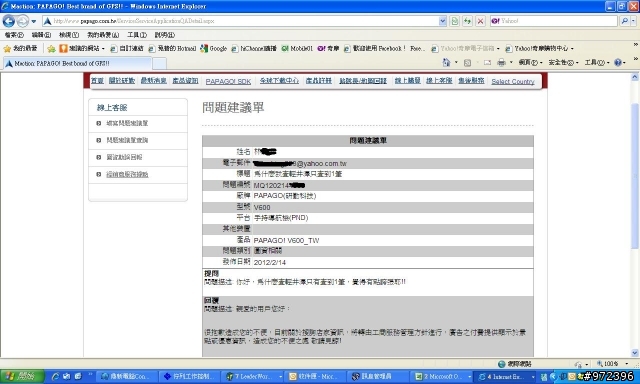Open third sidebar item about map error report

124,157
